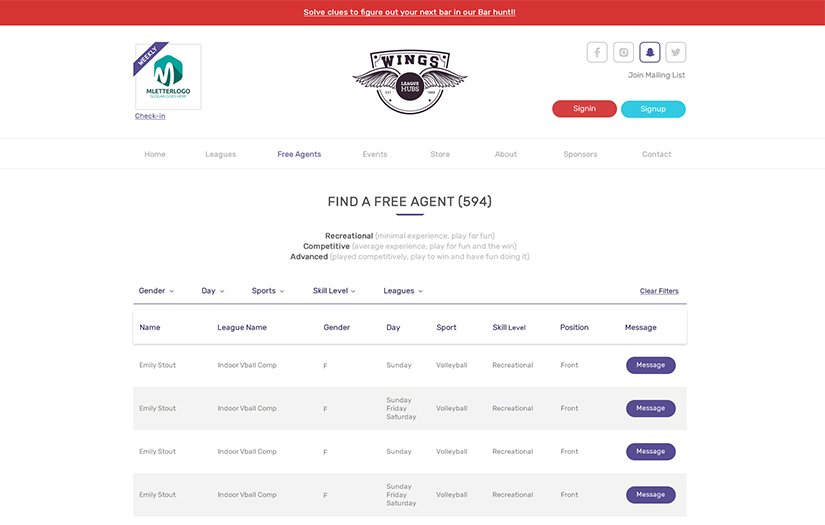The width and height of the screenshot is (825, 525).
Task: Message the fourth Emily Stout row
Action: (x=650, y=494)
